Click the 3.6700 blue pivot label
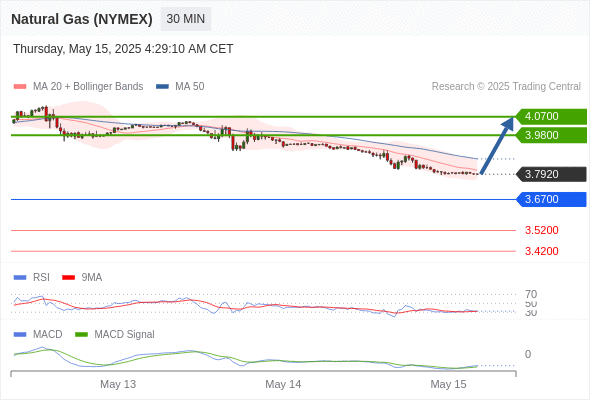This screenshot has width=590, height=400. (x=551, y=199)
